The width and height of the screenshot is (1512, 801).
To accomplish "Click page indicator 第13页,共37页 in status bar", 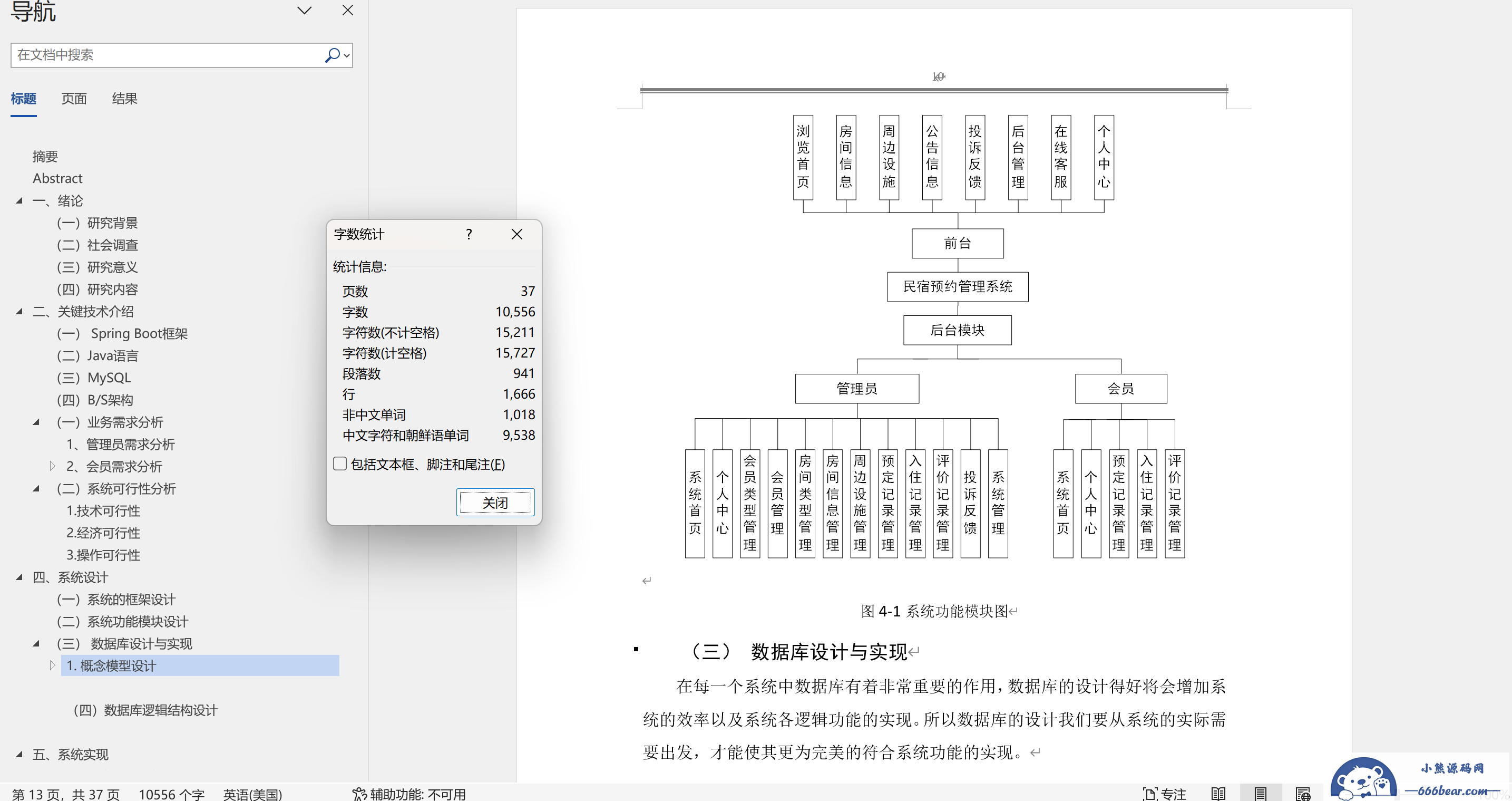I will click(66, 794).
